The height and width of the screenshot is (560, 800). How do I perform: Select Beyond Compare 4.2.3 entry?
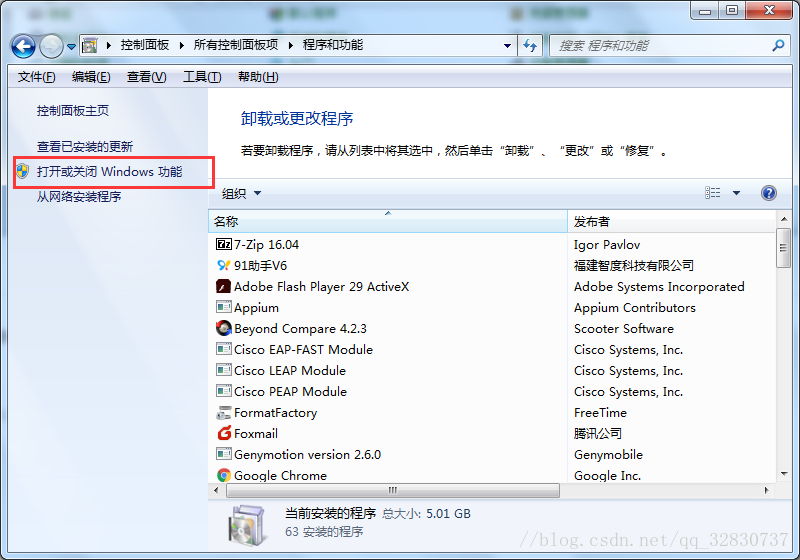point(300,329)
